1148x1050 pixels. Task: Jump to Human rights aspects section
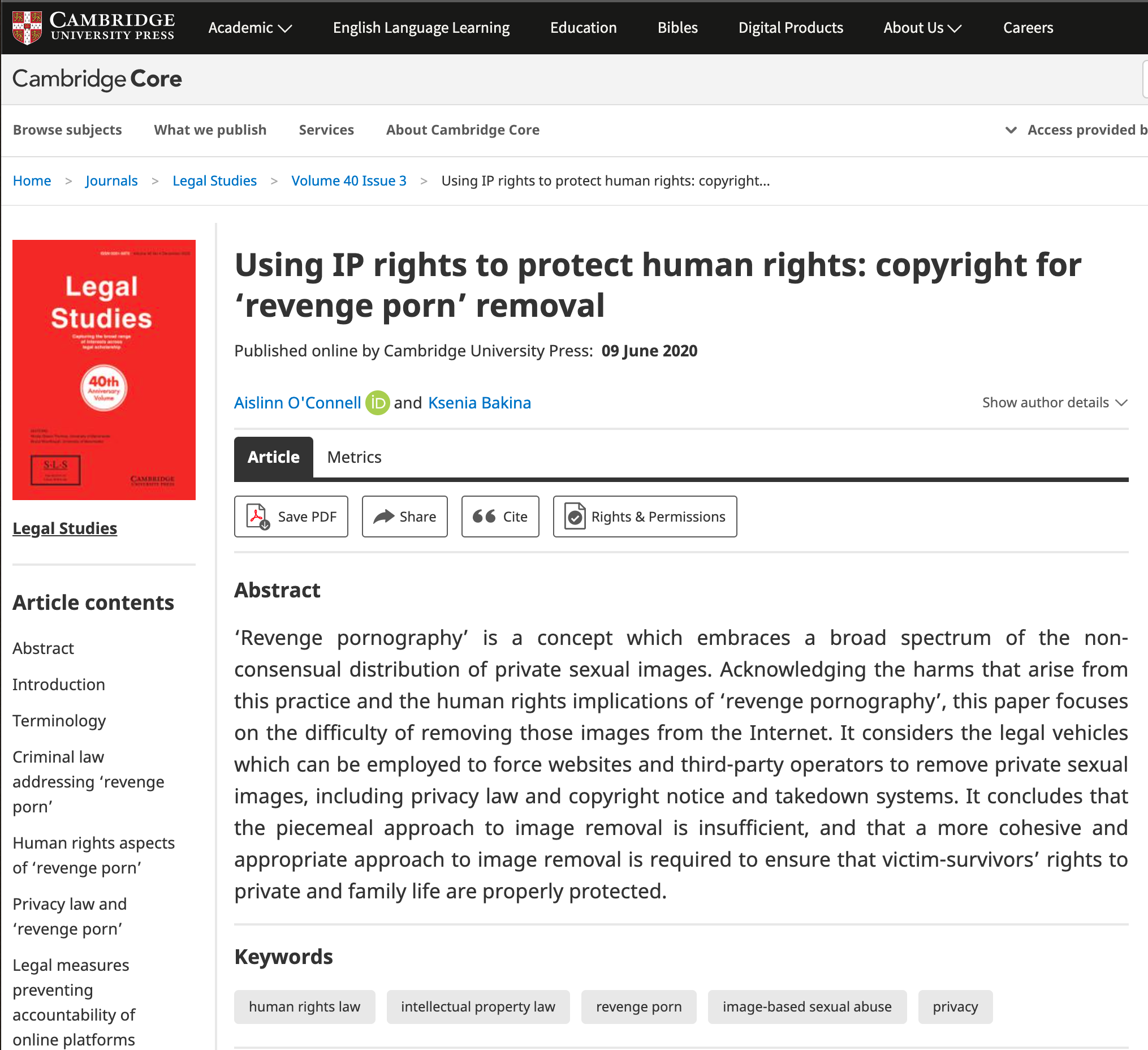click(x=94, y=855)
